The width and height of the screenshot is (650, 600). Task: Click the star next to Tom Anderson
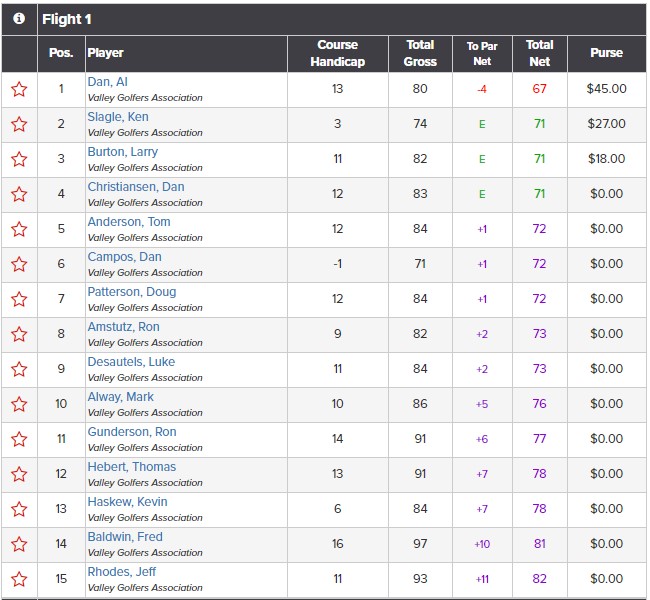[x=19, y=229]
